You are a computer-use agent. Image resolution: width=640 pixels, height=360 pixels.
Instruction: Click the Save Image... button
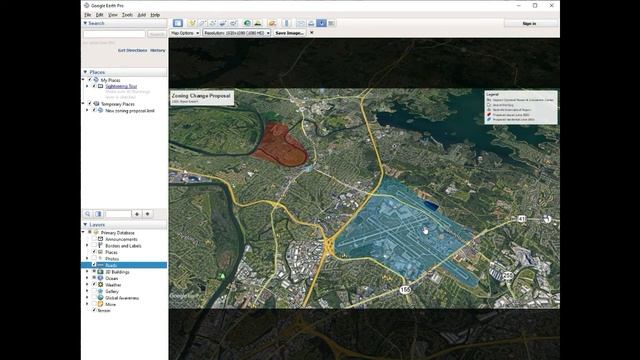[289, 33]
